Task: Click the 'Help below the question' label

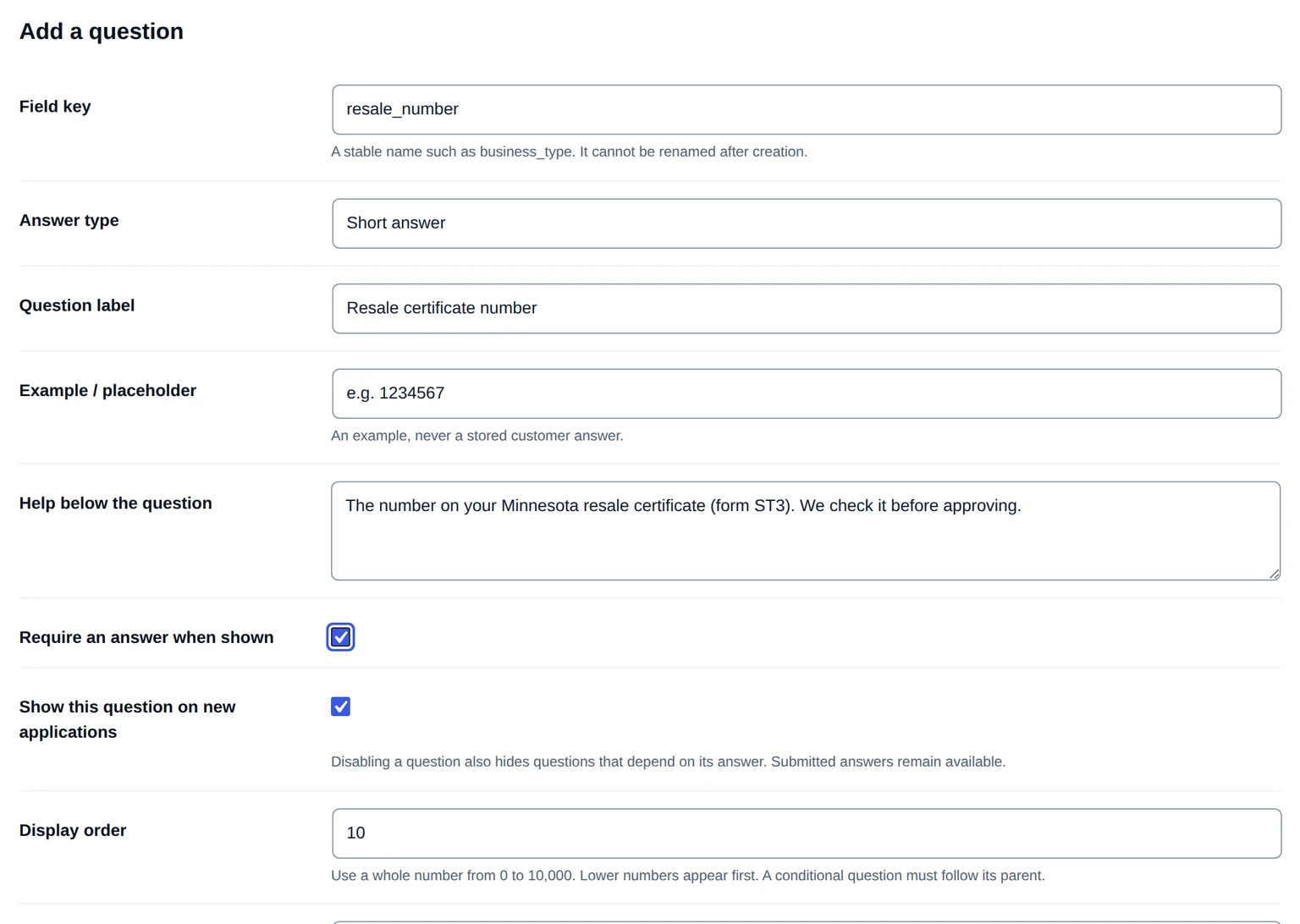Action: point(116,503)
